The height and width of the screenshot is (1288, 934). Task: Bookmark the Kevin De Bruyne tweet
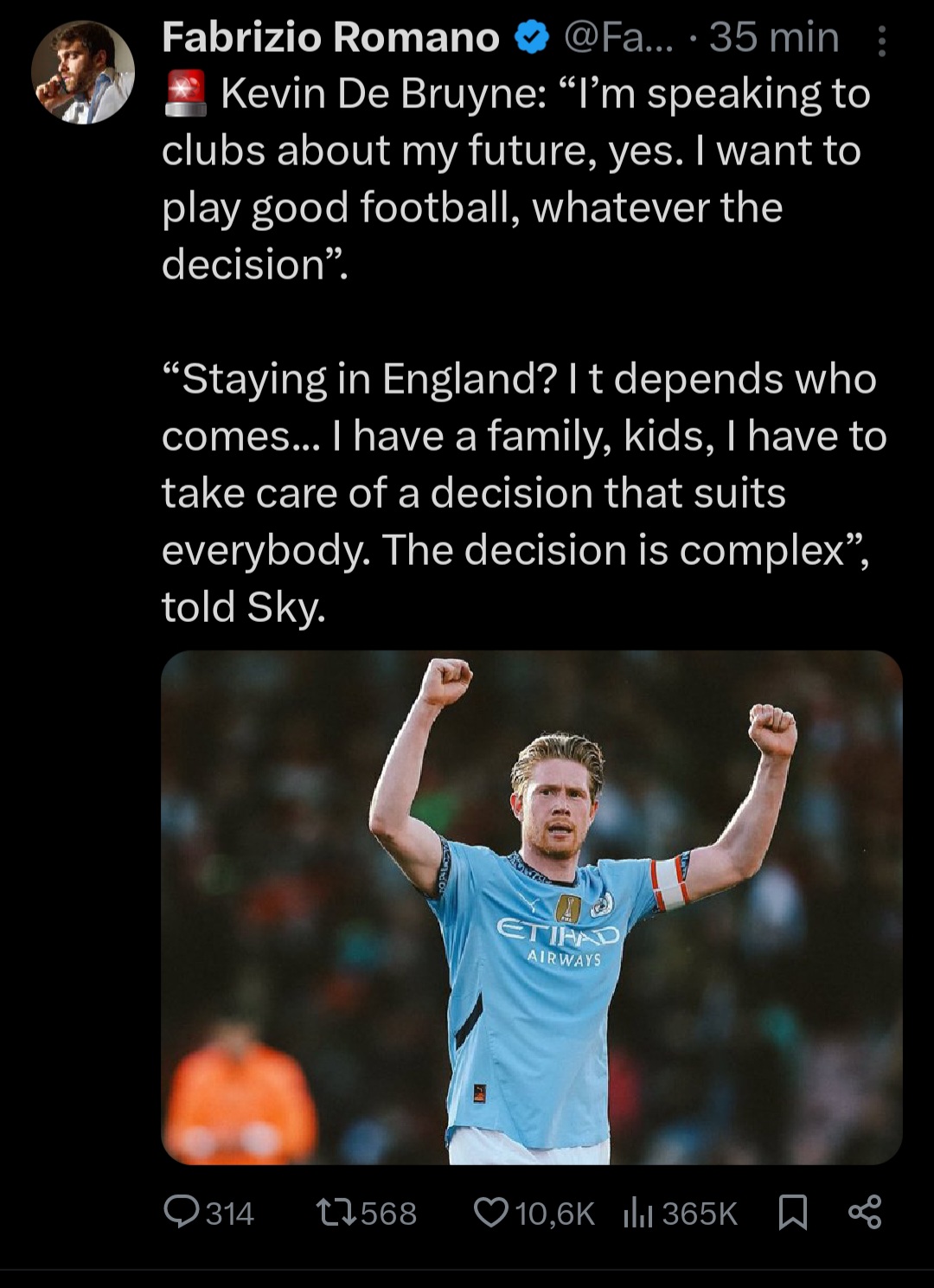(792, 1212)
